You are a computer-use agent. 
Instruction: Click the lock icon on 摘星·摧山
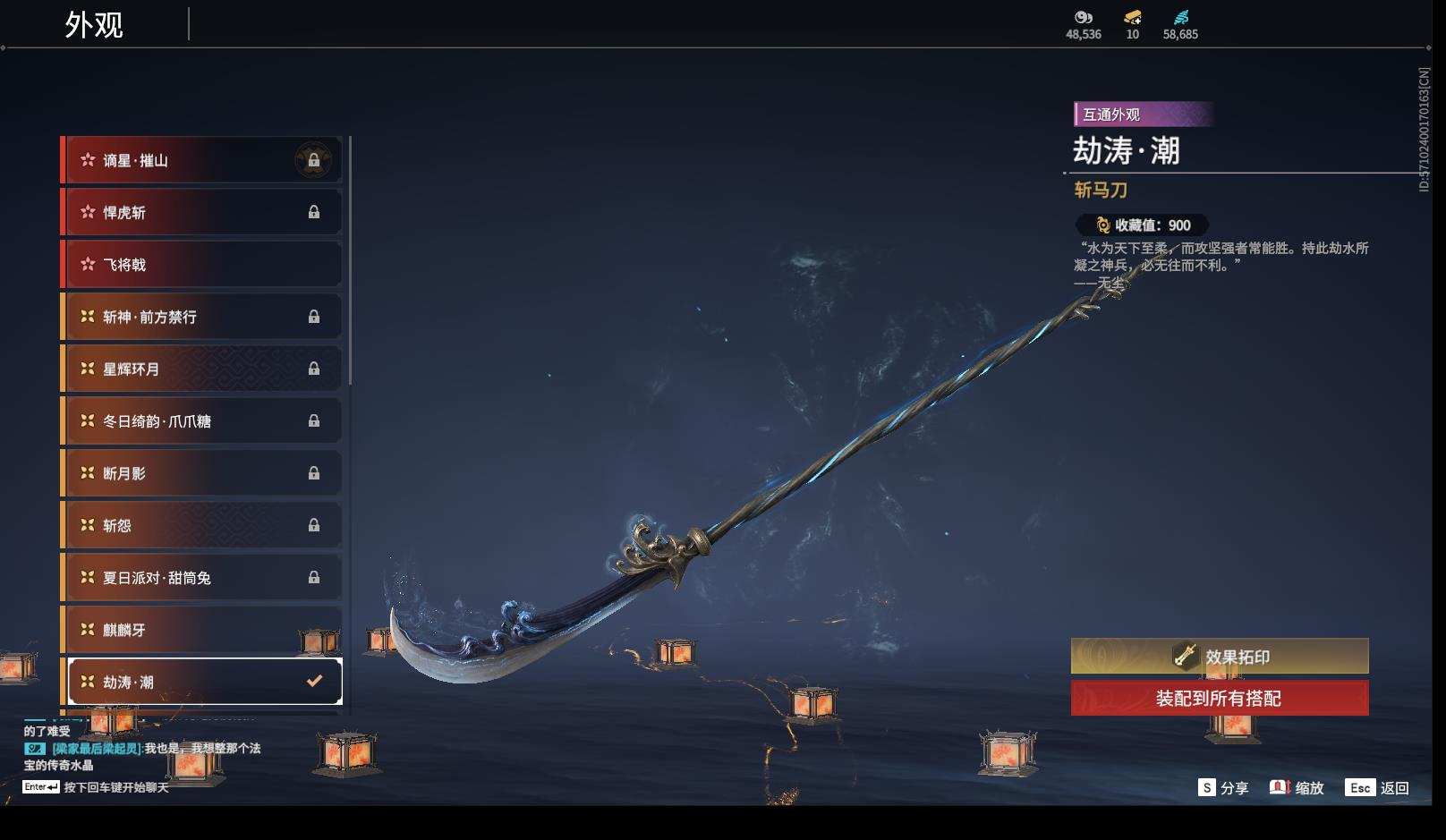314,161
